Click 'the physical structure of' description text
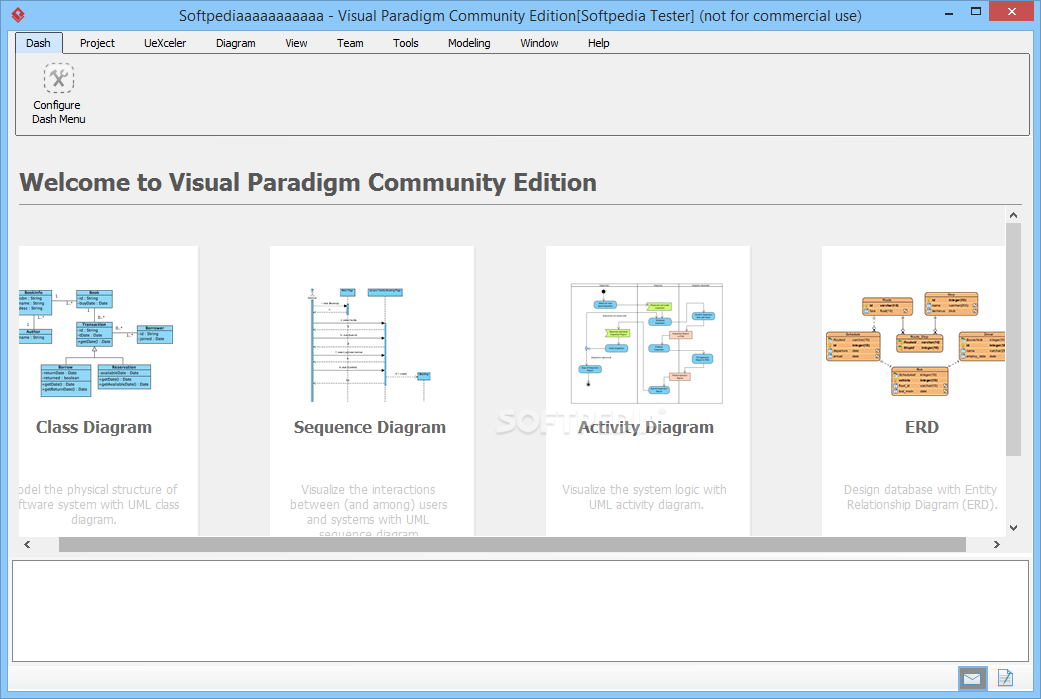Screen dimensions: 1041x699 tap(98, 504)
